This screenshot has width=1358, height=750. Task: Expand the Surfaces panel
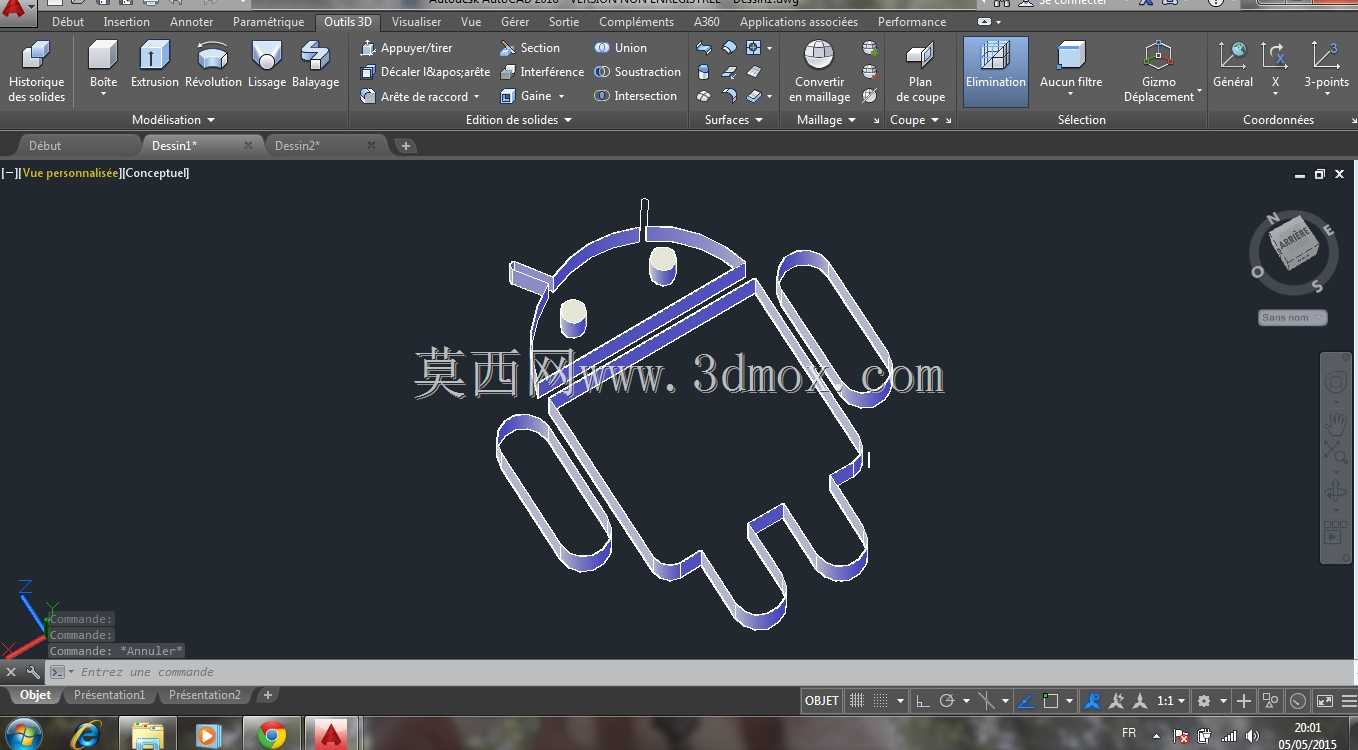733,120
